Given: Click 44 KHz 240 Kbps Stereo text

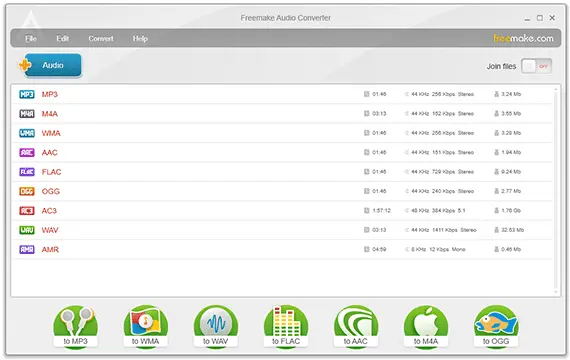Looking at the screenshot, I should click(442, 191).
